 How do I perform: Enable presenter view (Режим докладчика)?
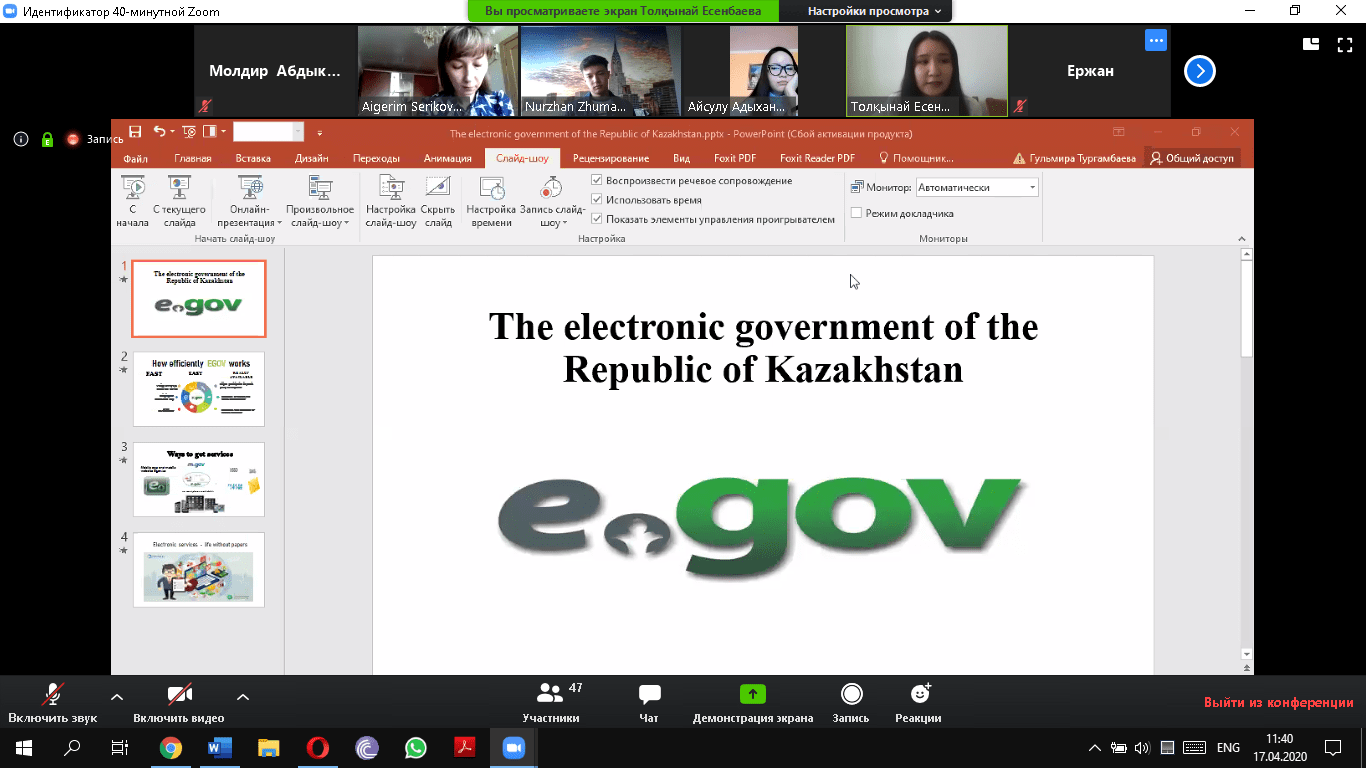coord(856,213)
